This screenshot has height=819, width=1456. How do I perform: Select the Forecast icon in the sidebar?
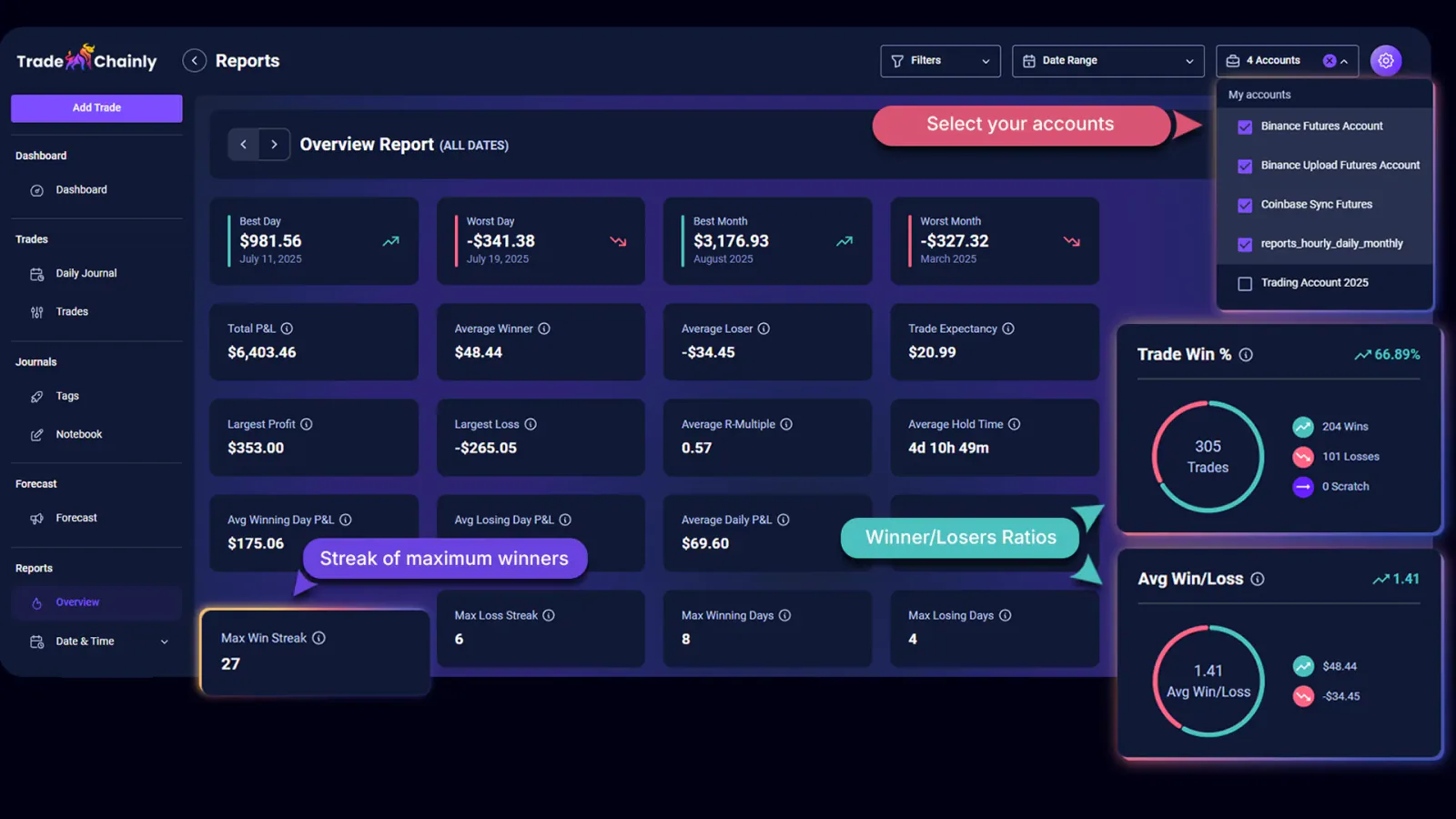click(x=36, y=517)
